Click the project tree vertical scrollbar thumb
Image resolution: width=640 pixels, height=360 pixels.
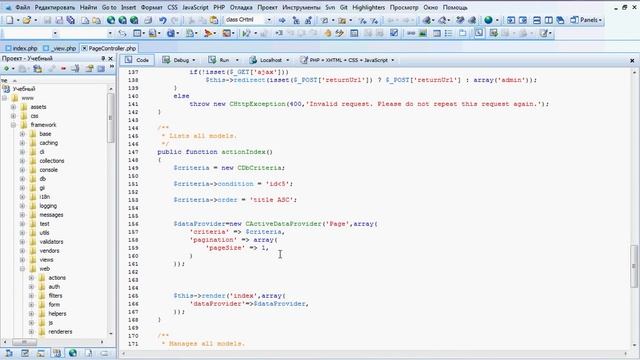pyautogui.click(x=110, y=118)
